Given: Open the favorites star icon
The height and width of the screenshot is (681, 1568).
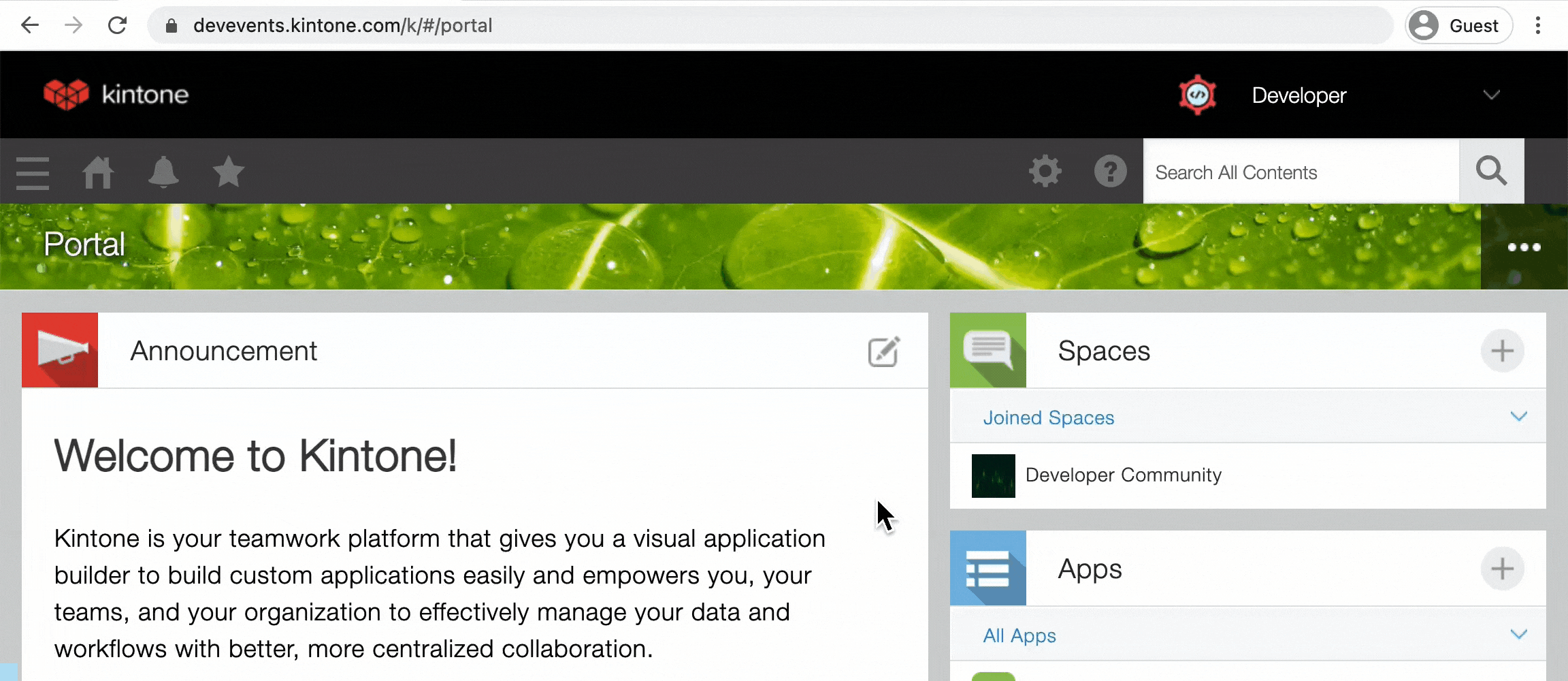Looking at the screenshot, I should pyautogui.click(x=229, y=172).
